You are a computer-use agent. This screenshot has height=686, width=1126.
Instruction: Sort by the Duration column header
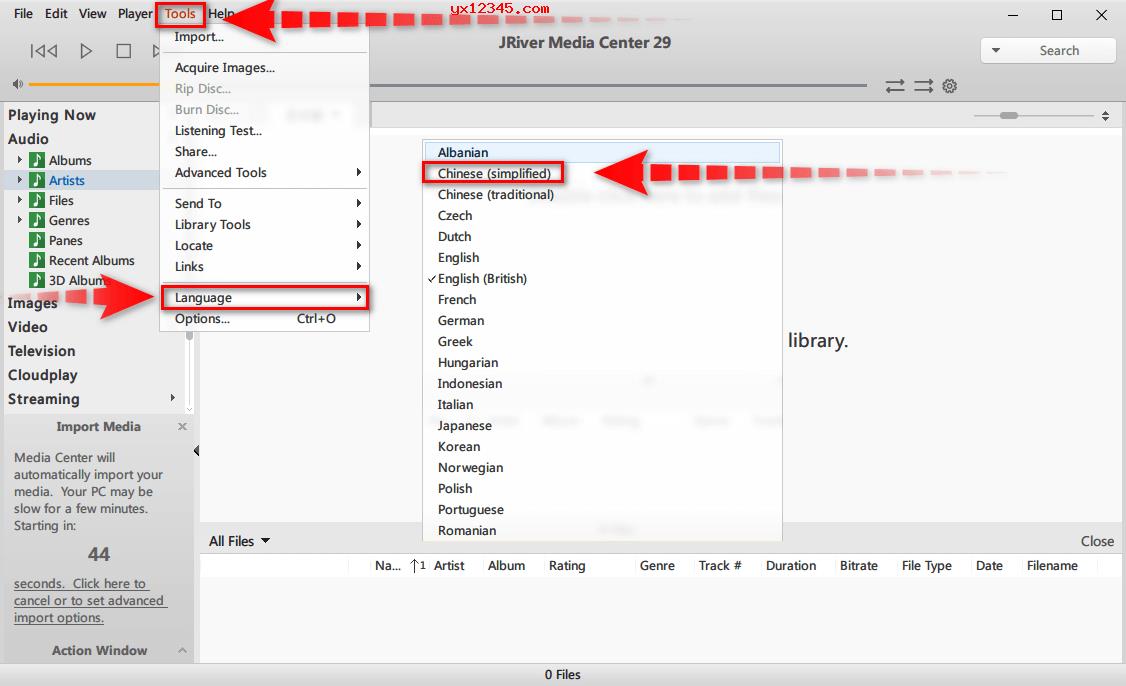point(791,565)
